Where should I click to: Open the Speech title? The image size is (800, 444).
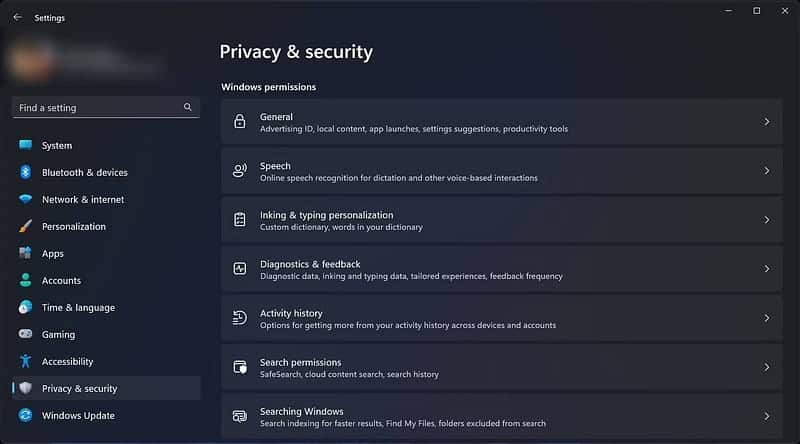click(275, 166)
